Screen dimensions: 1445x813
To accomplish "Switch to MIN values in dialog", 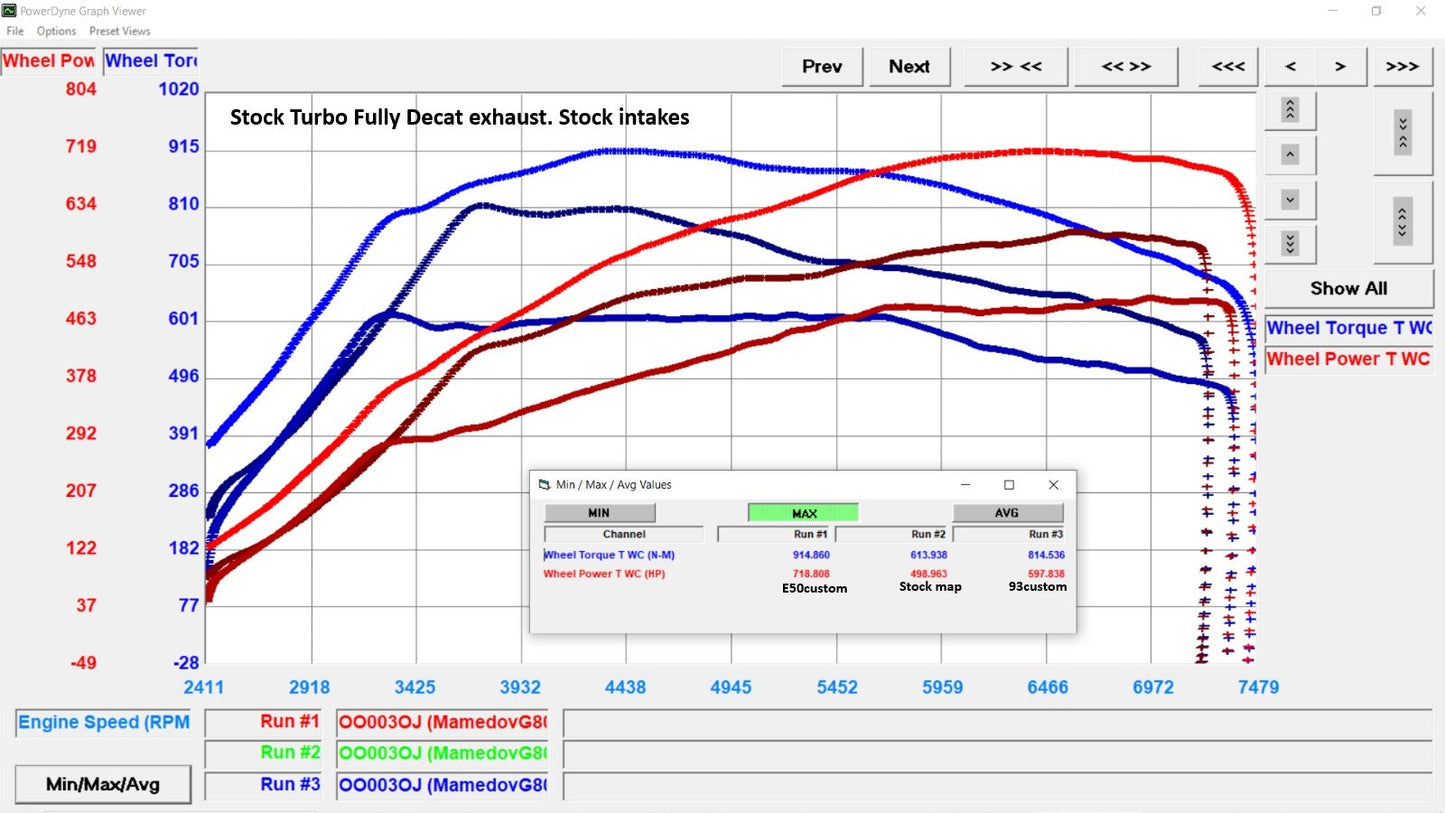I will (x=599, y=513).
